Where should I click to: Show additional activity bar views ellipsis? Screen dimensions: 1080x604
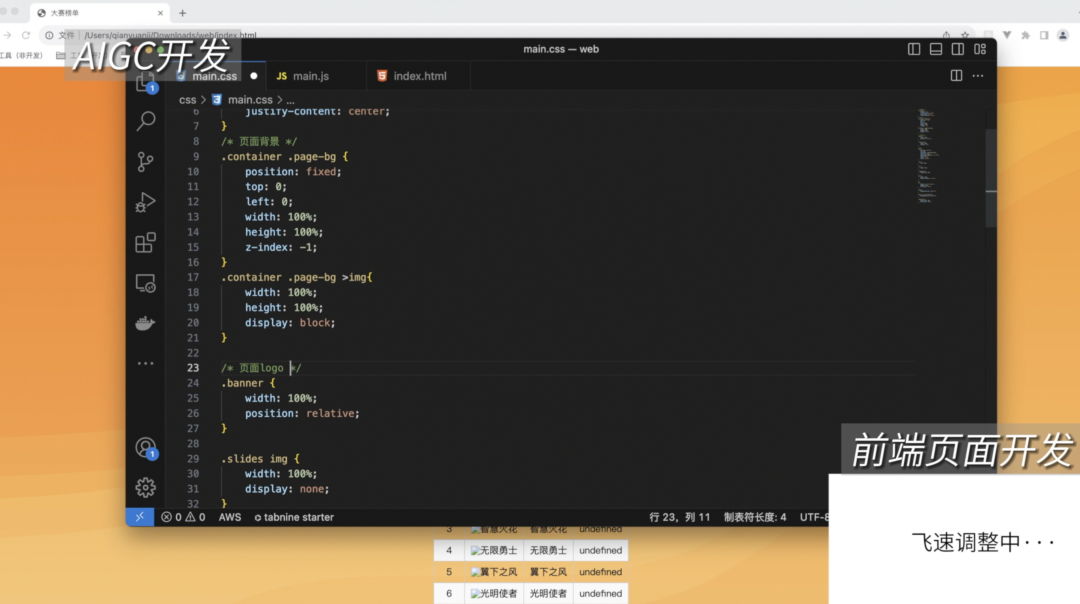click(145, 363)
